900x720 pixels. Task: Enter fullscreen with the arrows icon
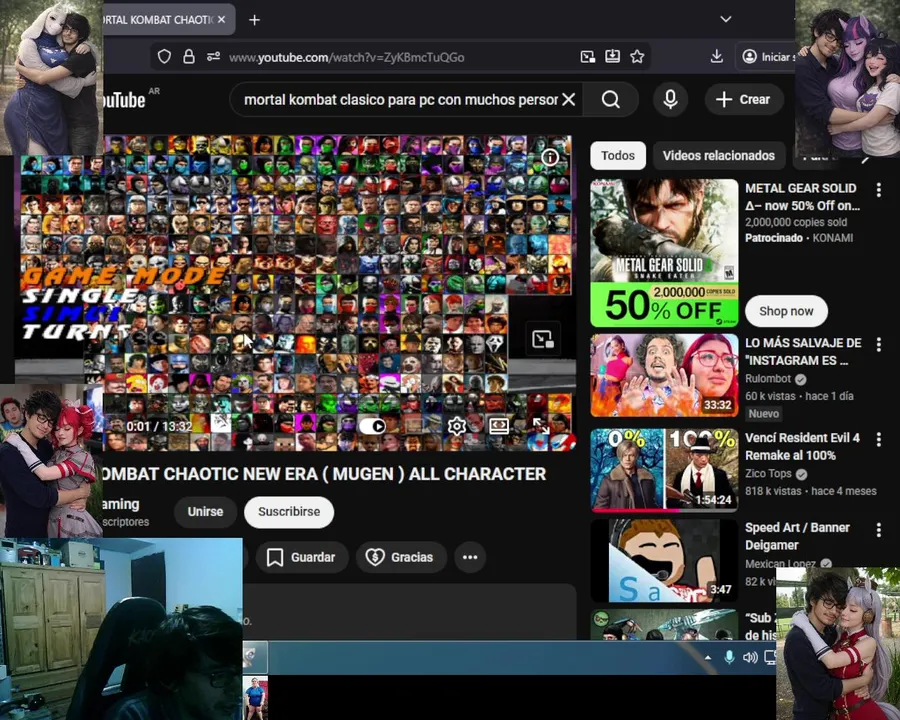click(541, 426)
